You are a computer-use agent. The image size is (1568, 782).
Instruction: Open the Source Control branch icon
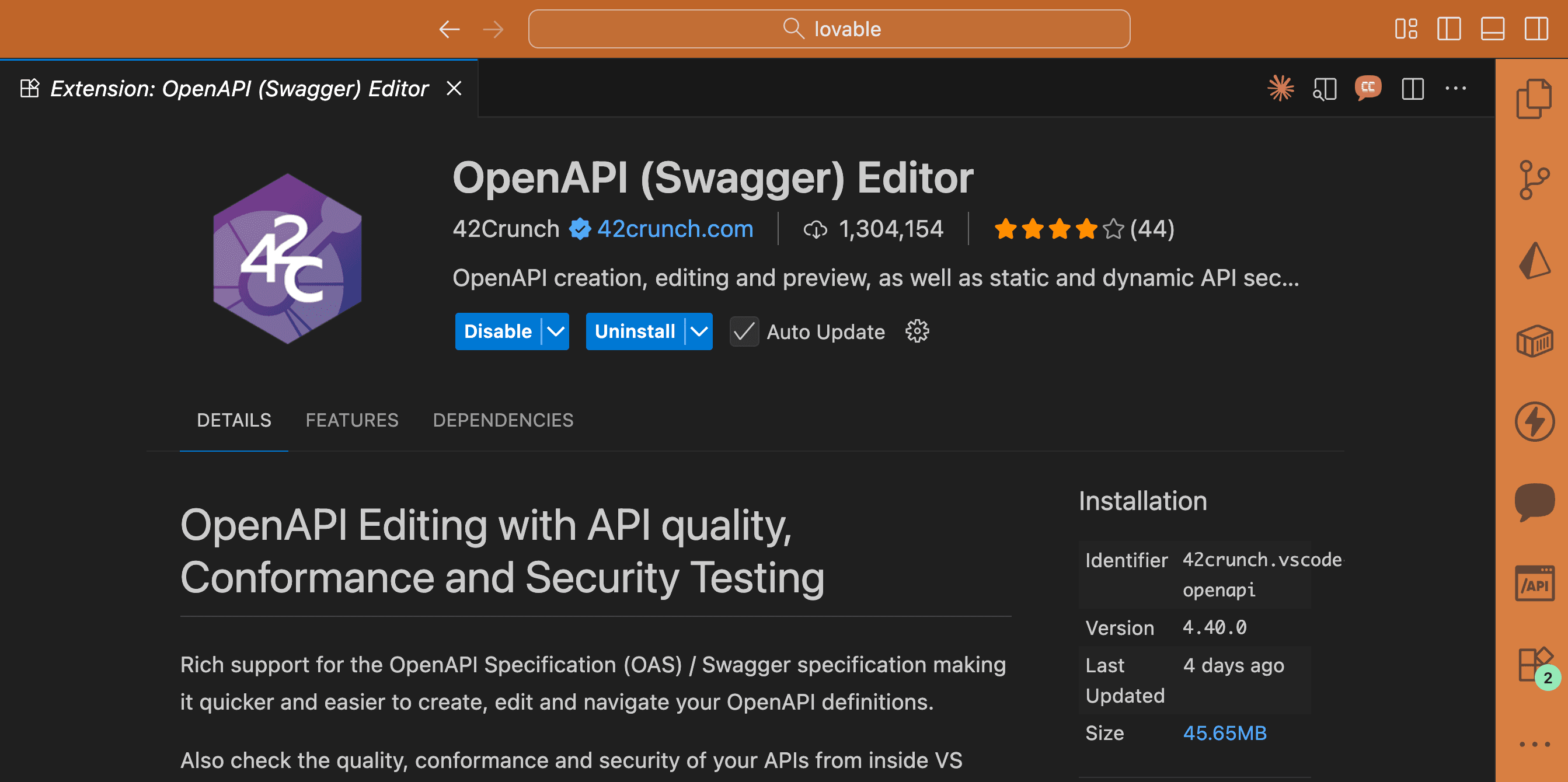(x=1534, y=180)
